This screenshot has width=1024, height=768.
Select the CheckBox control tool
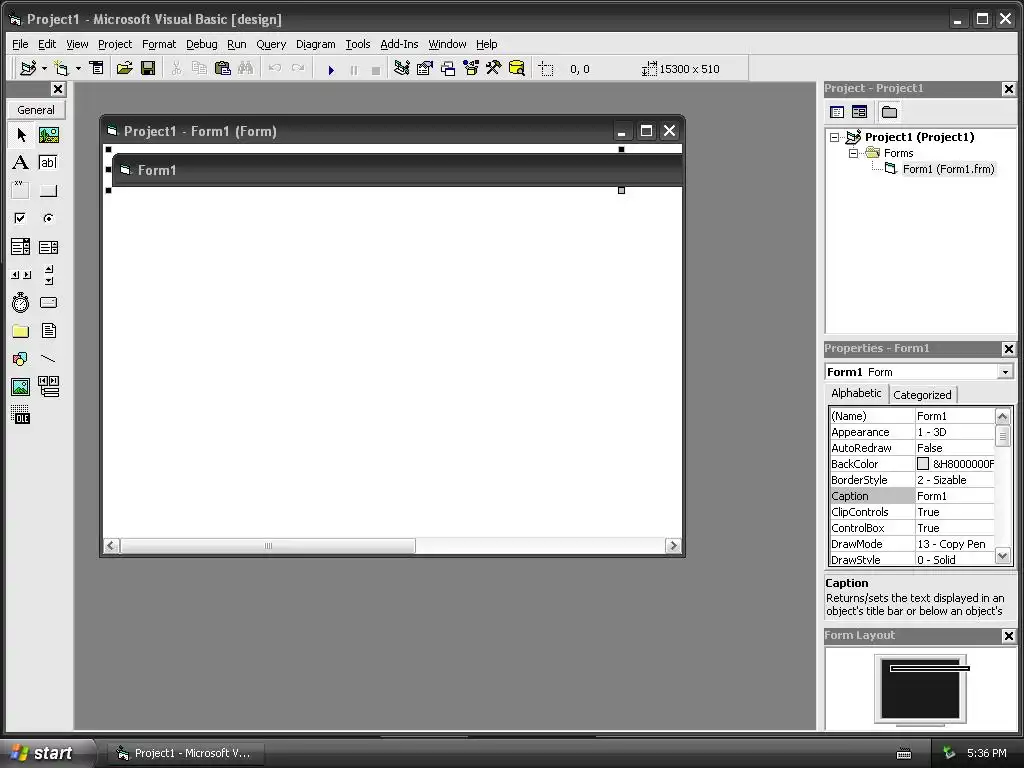[x=21, y=218]
